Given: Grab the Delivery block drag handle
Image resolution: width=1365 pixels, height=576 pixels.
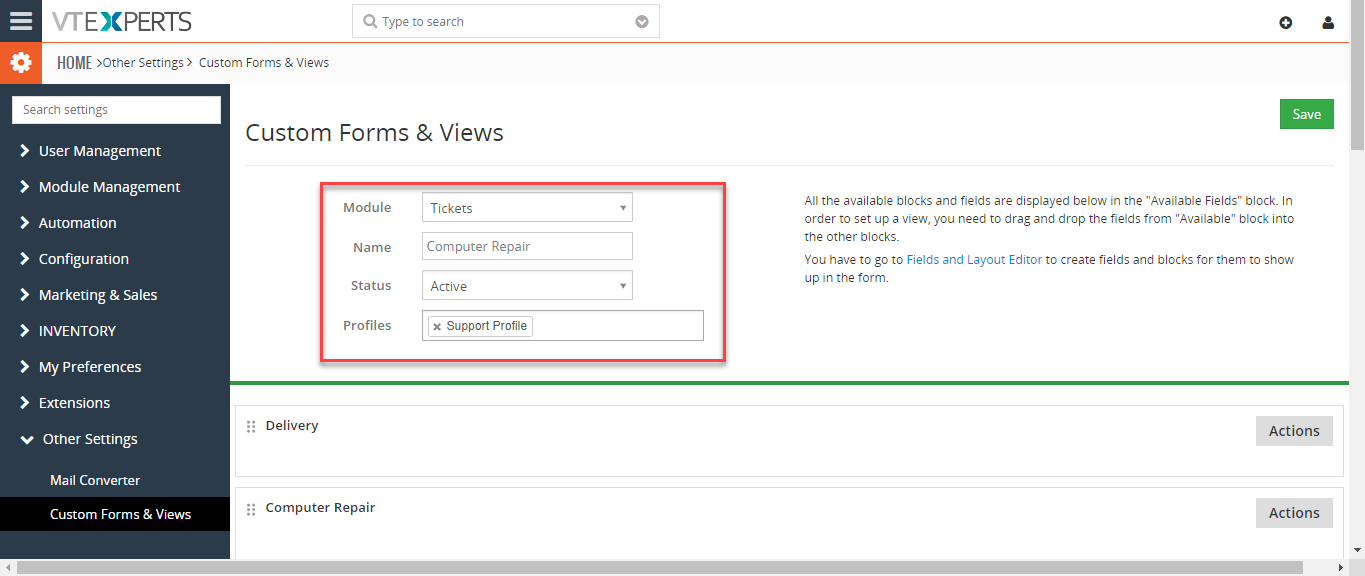Looking at the screenshot, I should (251, 427).
